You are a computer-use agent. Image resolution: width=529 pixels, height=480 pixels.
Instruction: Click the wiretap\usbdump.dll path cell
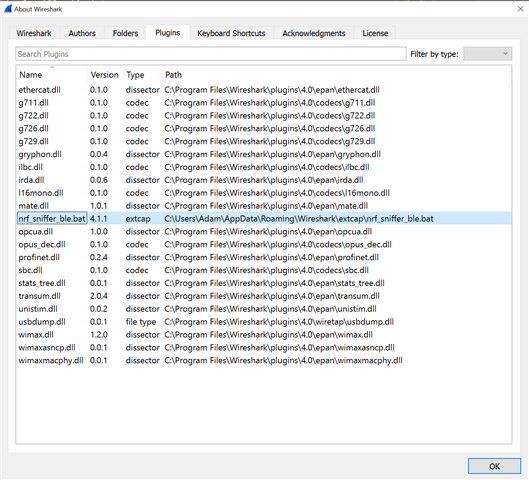click(x=279, y=322)
